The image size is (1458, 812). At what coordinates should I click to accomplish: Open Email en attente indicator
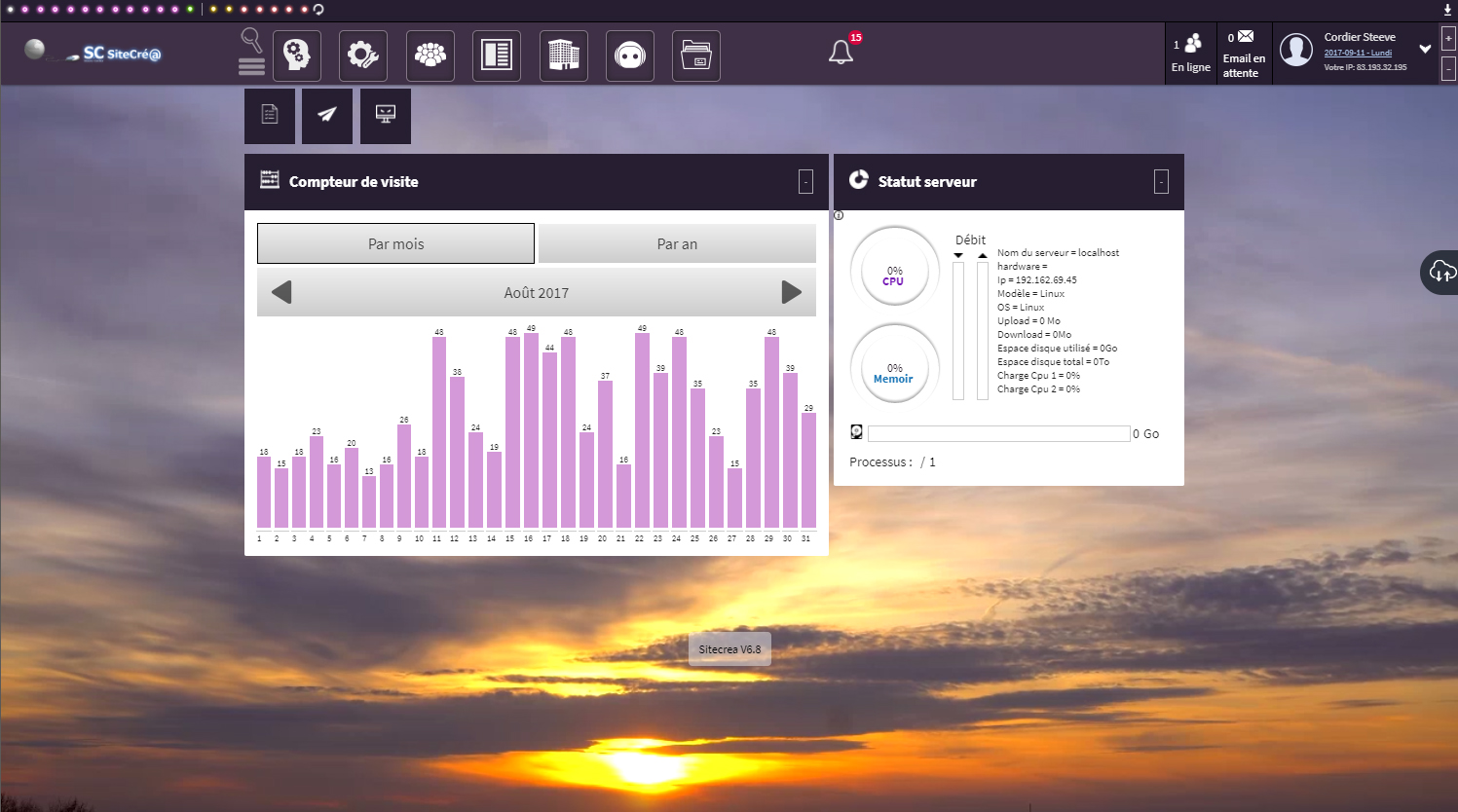1244,55
